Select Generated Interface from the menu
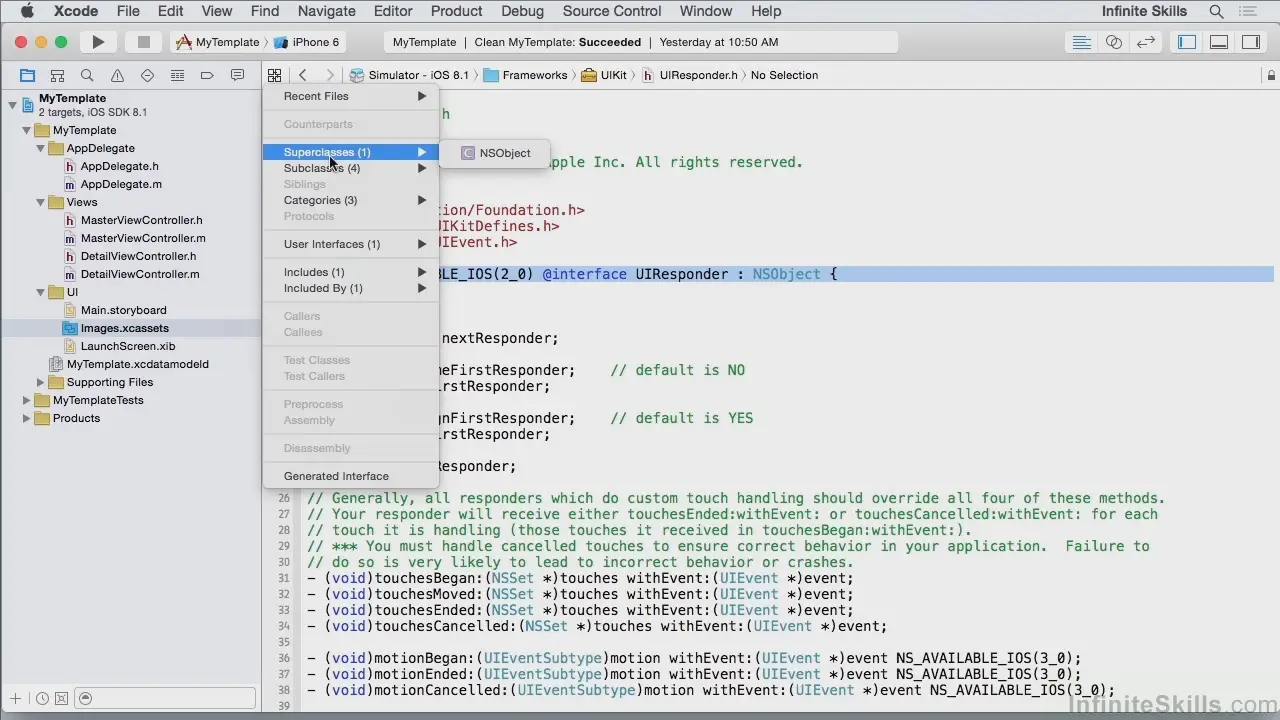This screenshot has width=1280, height=720. pyautogui.click(x=351, y=476)
